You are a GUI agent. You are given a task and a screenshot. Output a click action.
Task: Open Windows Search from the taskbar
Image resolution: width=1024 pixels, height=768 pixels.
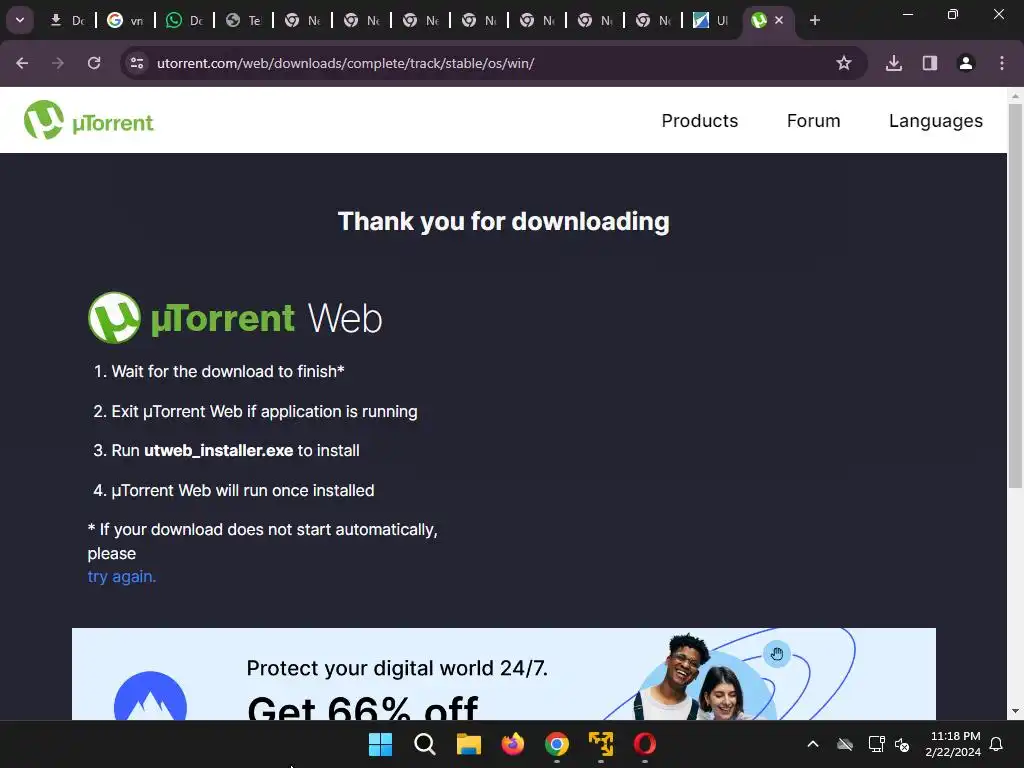click(x=424, y=744)
